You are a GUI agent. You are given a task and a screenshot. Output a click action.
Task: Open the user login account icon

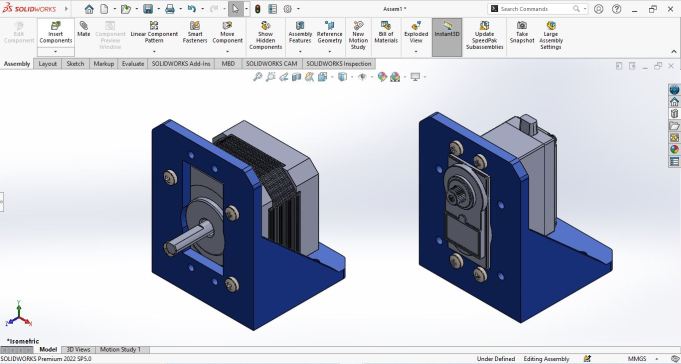(598, 9)
